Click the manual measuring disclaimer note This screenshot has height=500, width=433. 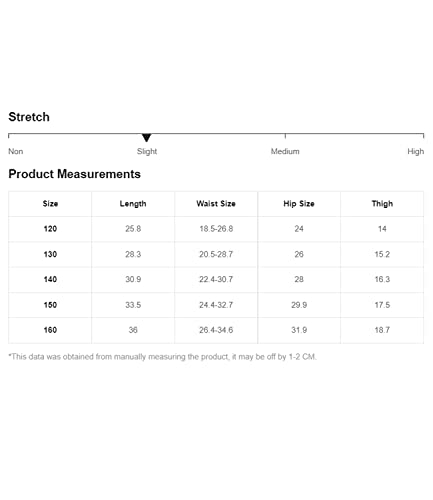pyautogui.click(x=162, y=357)
